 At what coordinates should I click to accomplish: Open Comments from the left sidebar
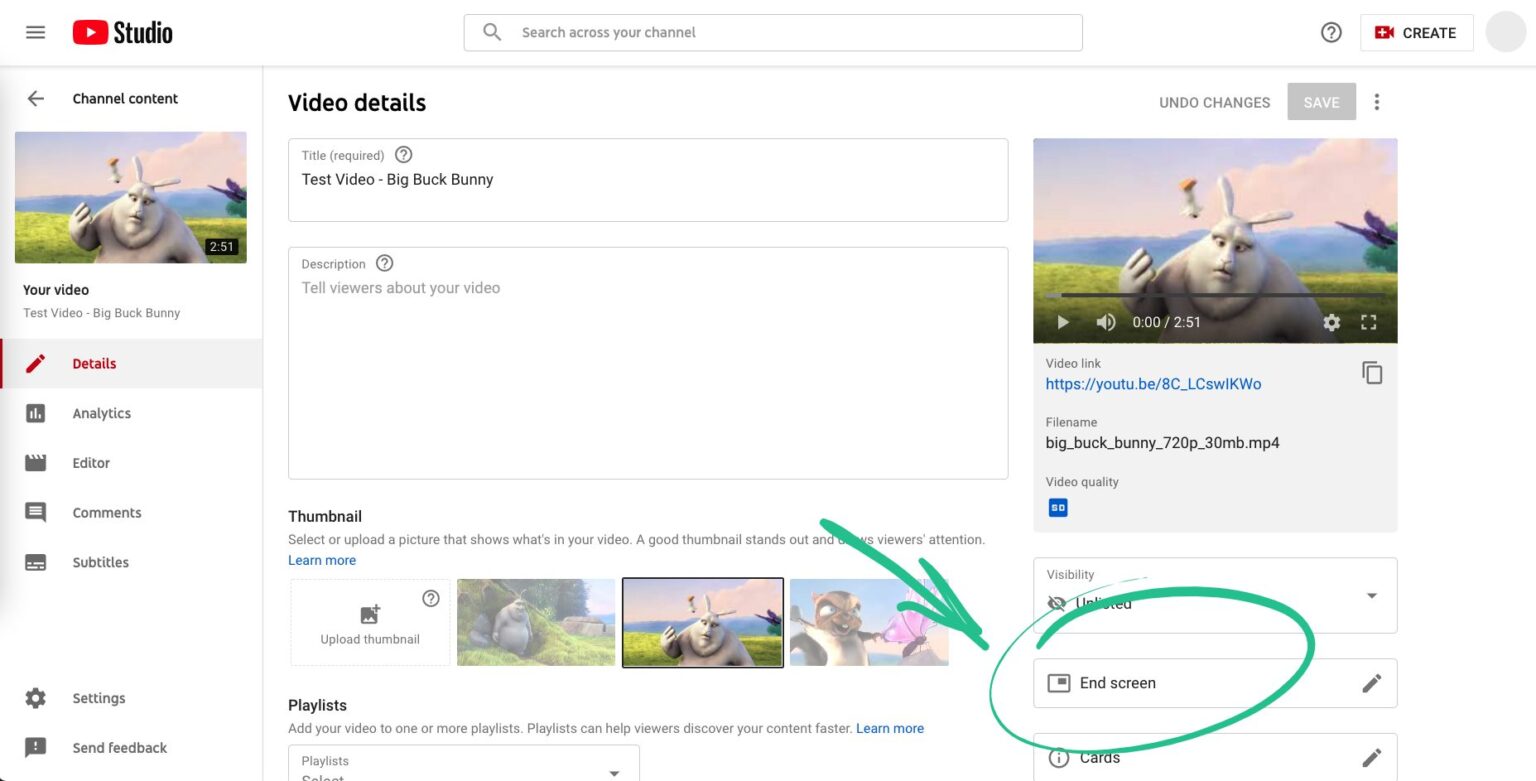pos(36,512)
